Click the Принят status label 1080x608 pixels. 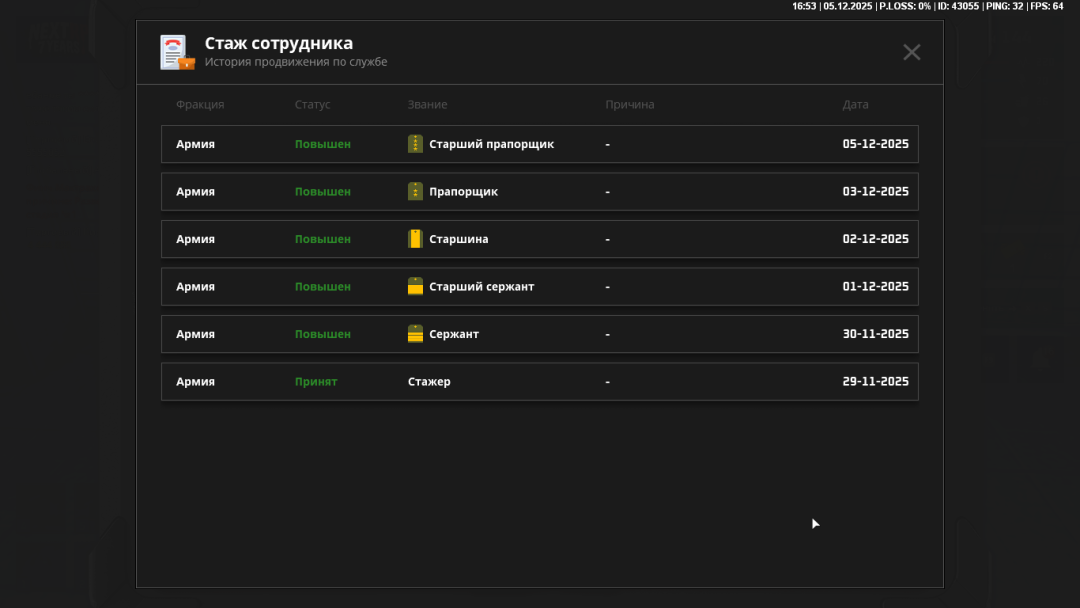pyautogui.click(x=315, y=382)
